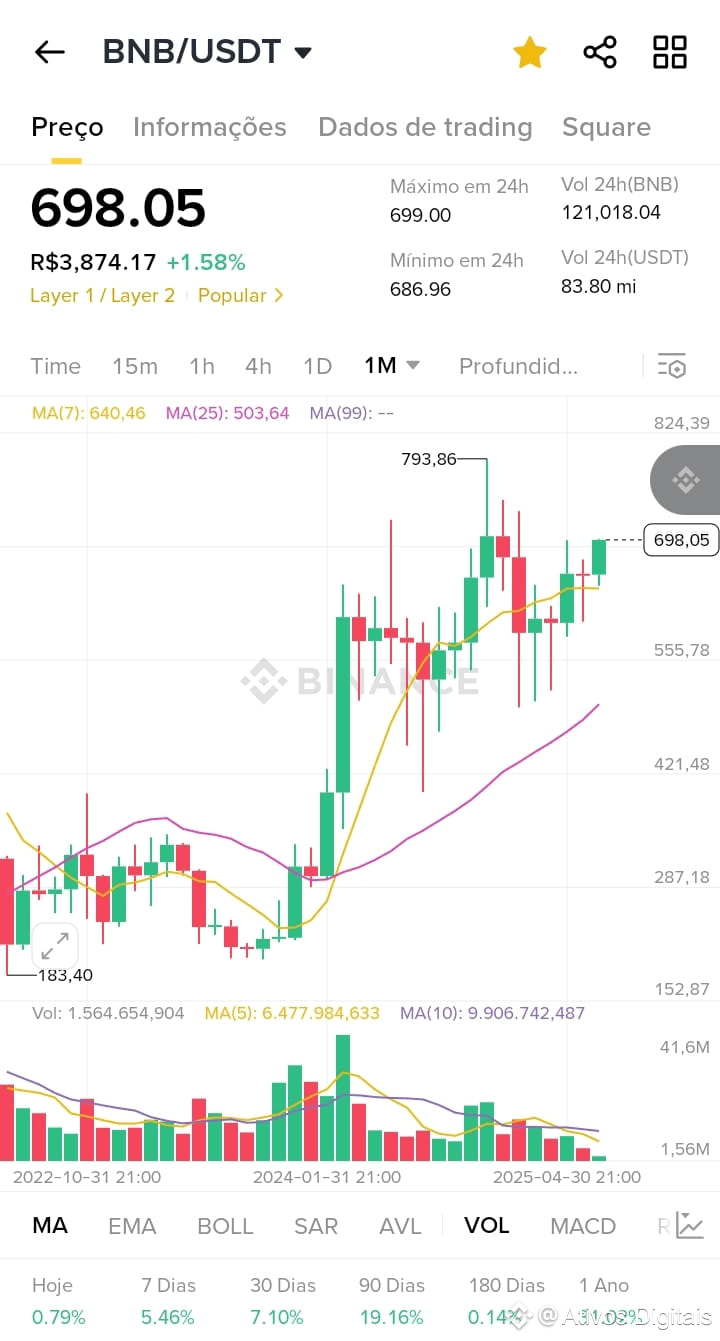
Task: Toggle the MA indicator
Action: (x=50, y=1224)
